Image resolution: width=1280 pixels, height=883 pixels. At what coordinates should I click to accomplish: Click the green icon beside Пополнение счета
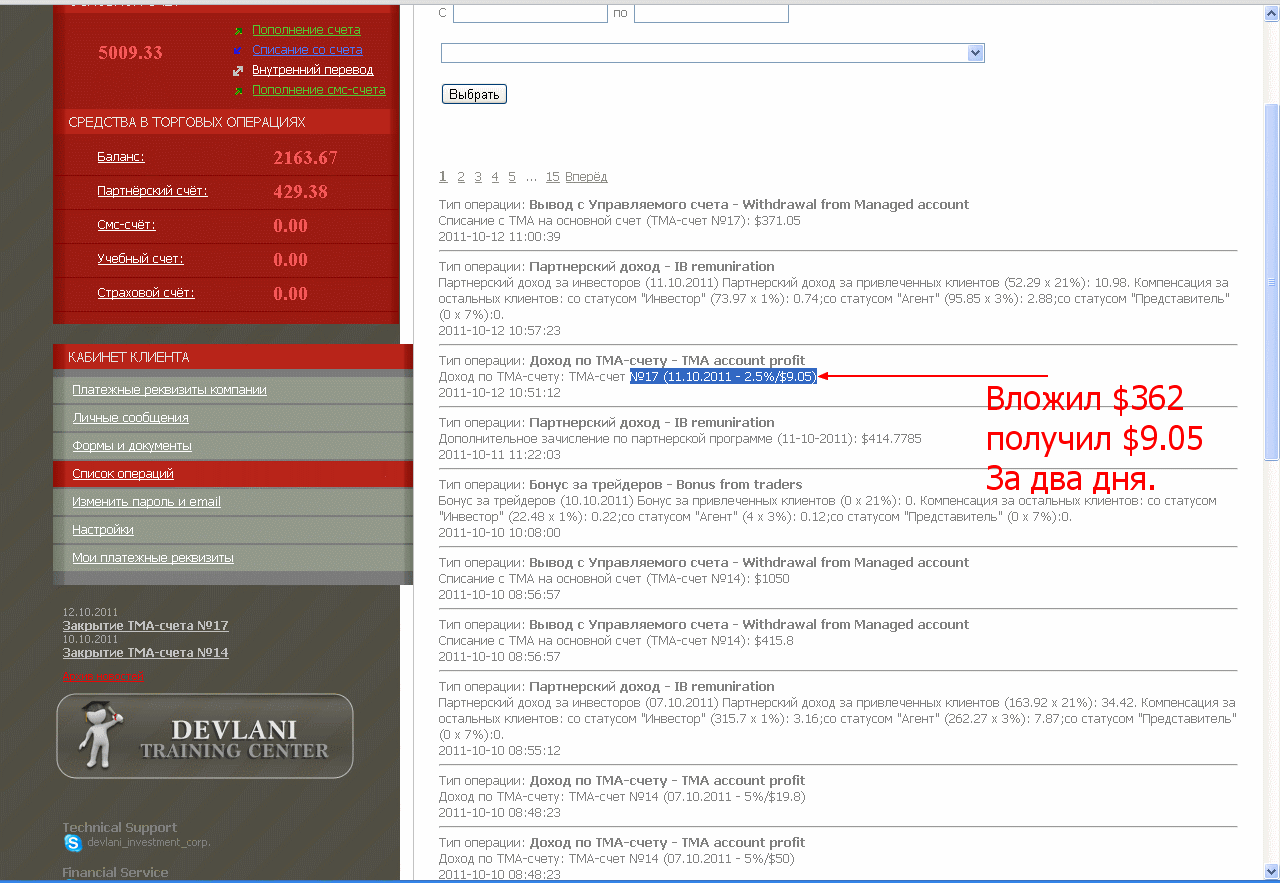coord(238,31)
